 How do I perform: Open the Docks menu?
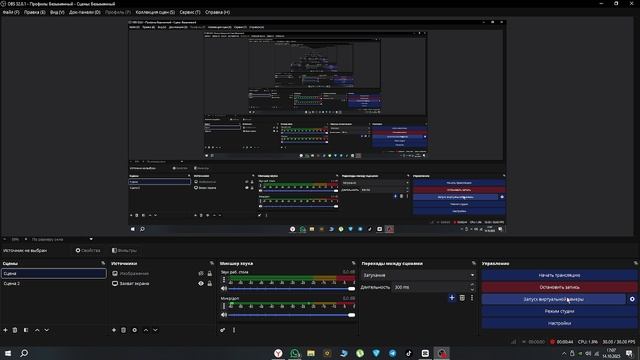(84, 12)
